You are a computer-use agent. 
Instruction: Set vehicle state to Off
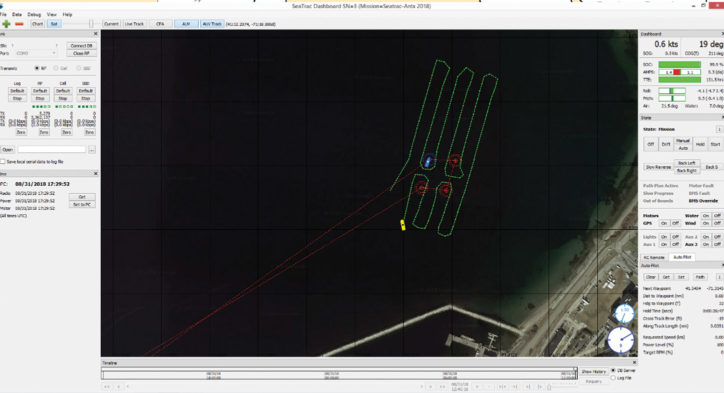click(x=651, y=144)
